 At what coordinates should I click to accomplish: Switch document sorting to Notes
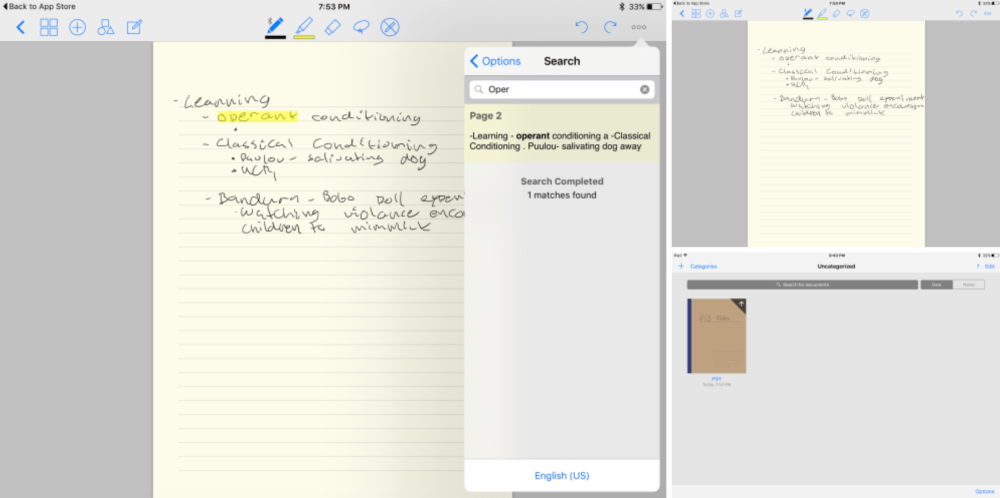pos(966,285)
